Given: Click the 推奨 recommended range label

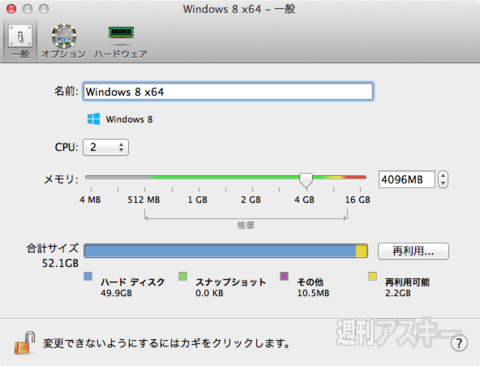Looking at the screenshot, I should point(246,225).
